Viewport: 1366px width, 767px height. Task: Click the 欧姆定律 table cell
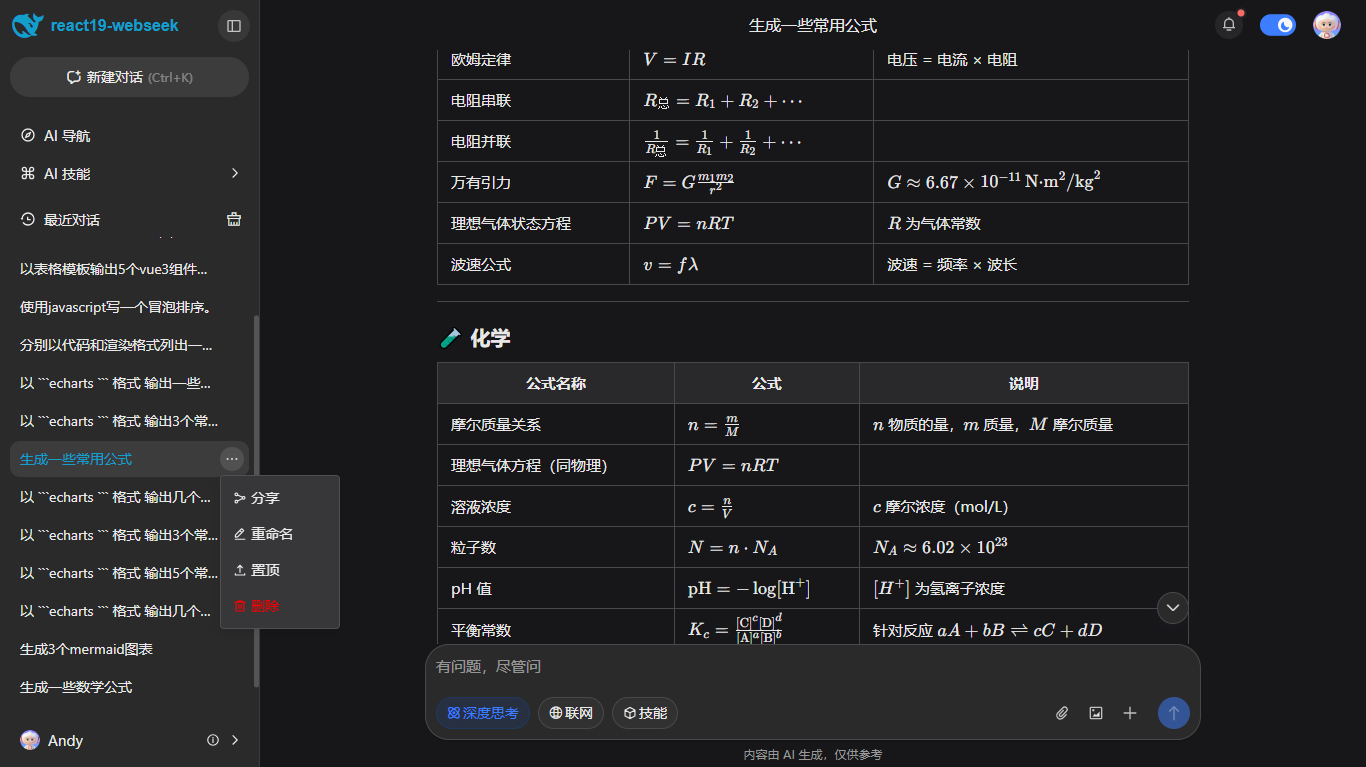tap(533, 60)
